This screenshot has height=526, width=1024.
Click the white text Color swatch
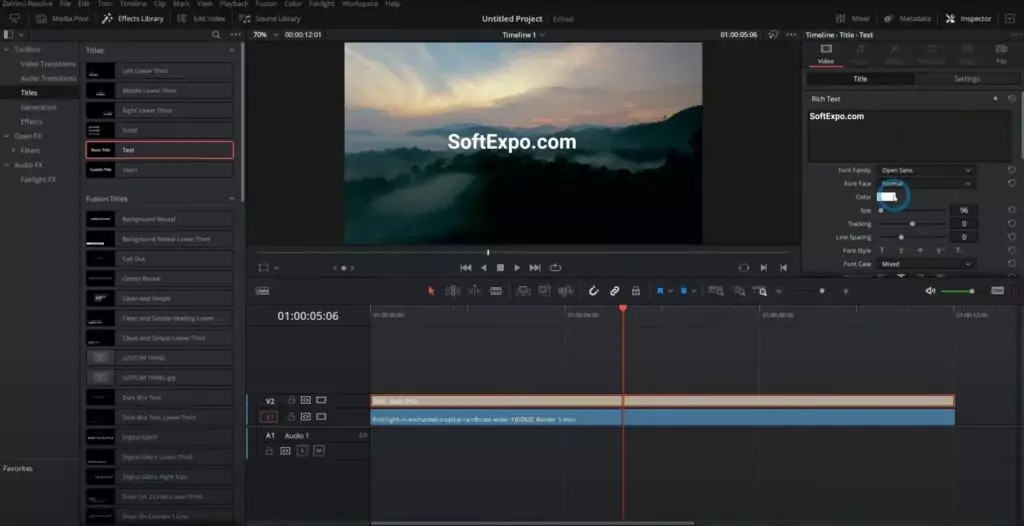click(x=886, y=197)
